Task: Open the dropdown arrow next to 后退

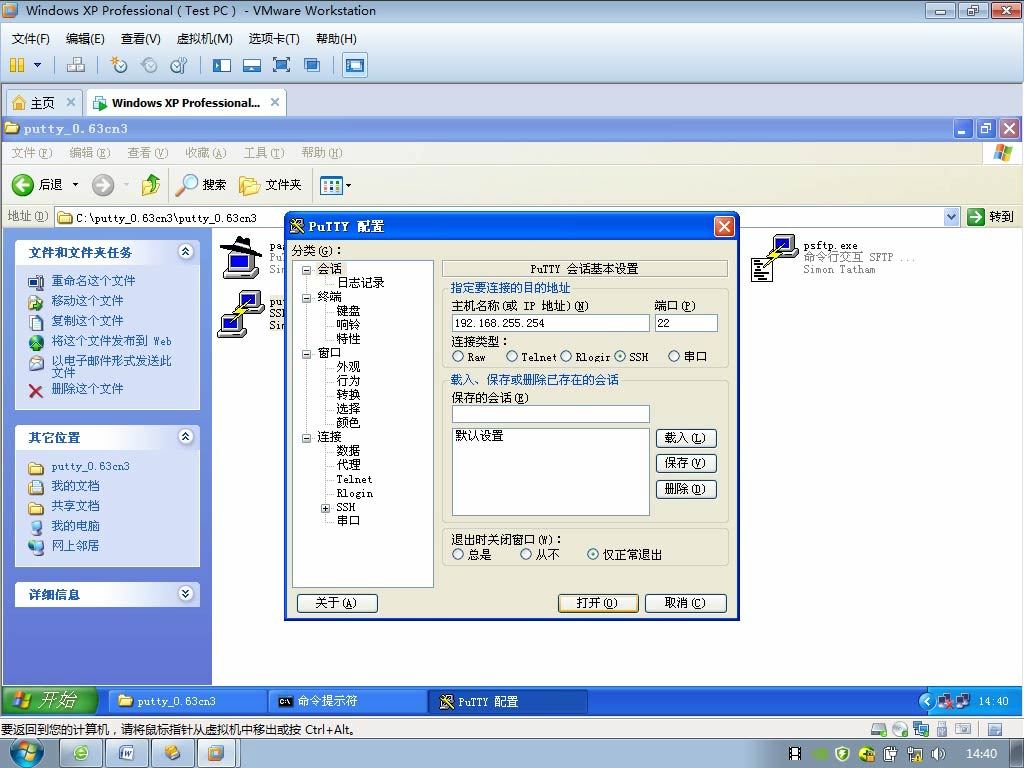Action: (75, 185)
